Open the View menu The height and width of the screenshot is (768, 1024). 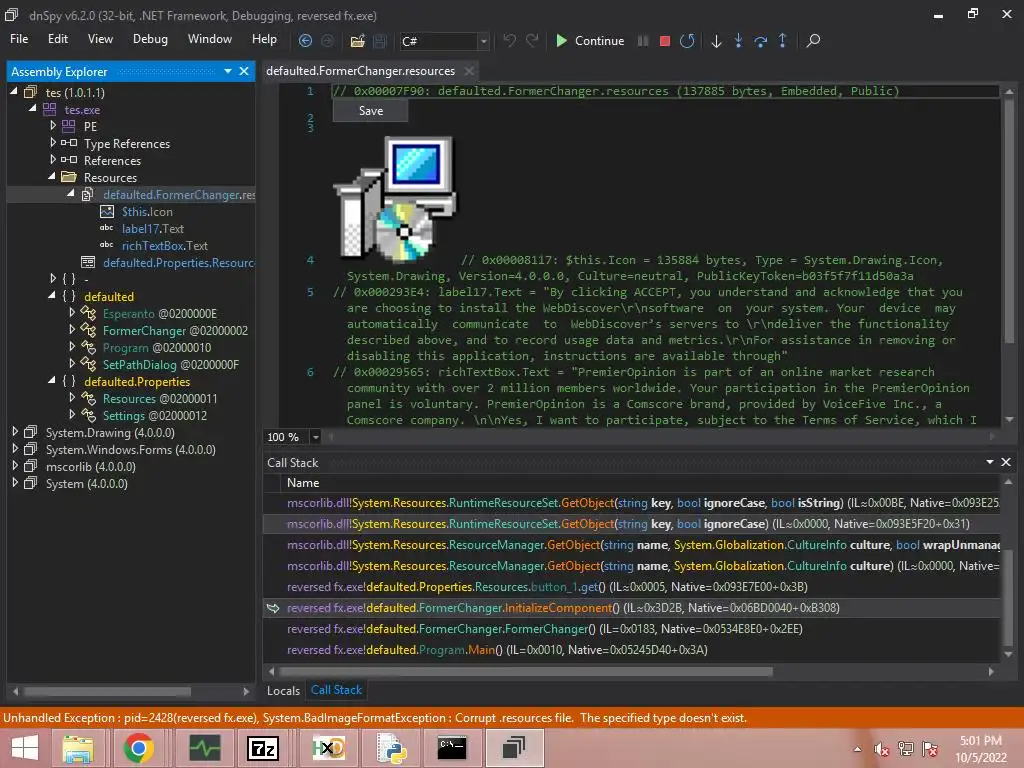point(100,39)
